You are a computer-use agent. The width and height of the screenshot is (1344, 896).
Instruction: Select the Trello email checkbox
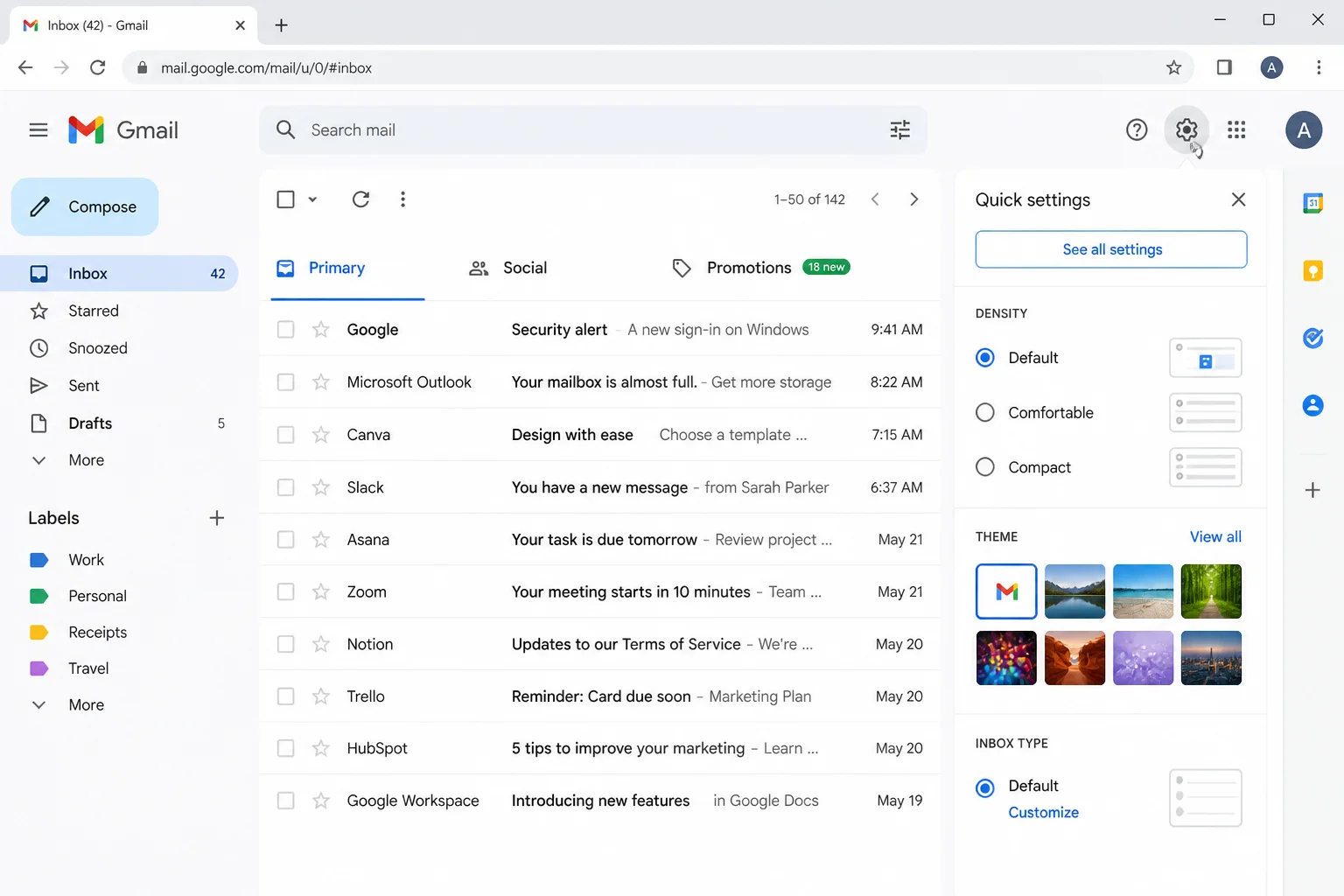click(x=285, y=696)
